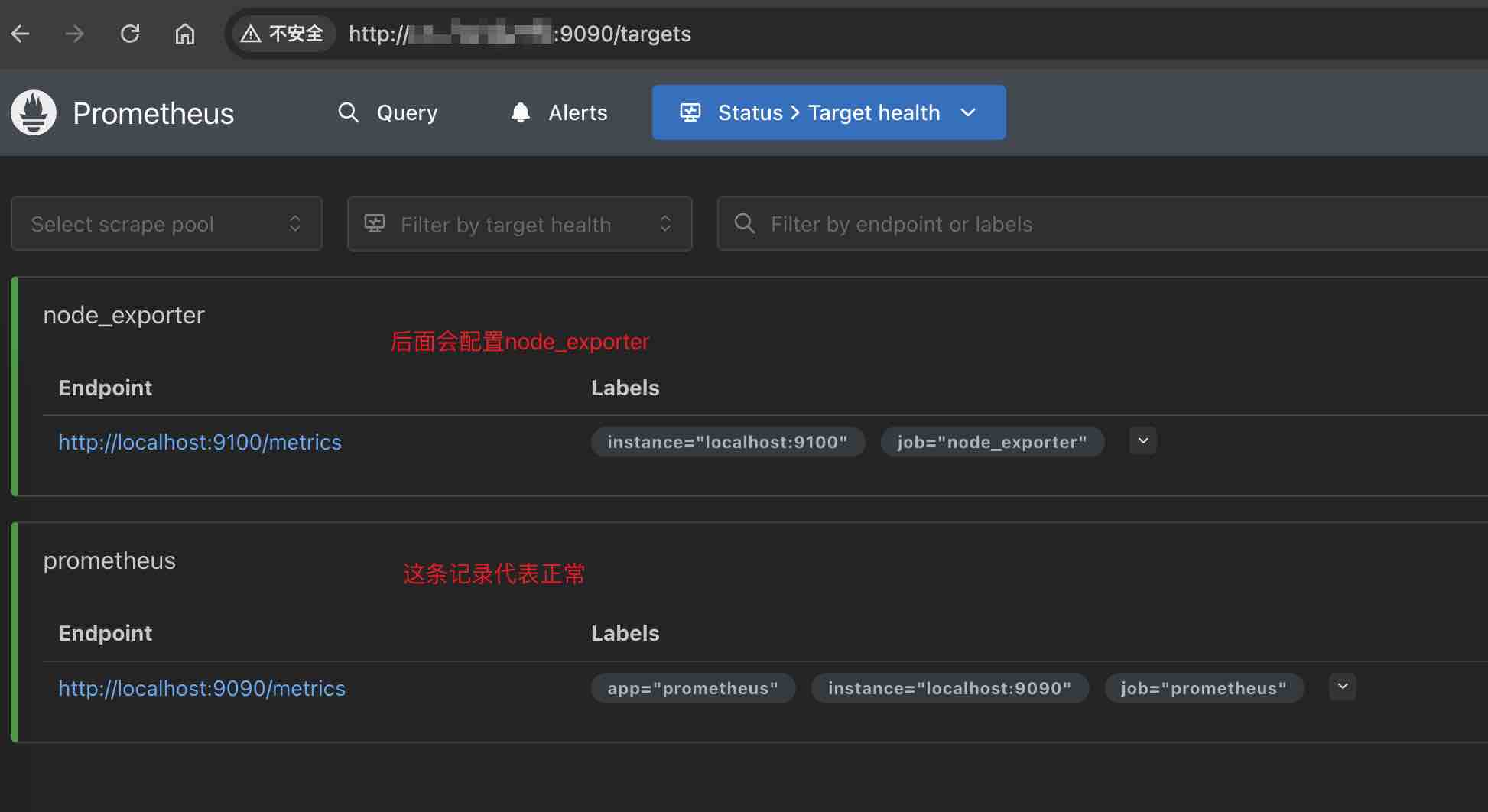This screenshot has height=812, width=1488.
Task: Open the Status > Target health menu
Action: point(829,112)
